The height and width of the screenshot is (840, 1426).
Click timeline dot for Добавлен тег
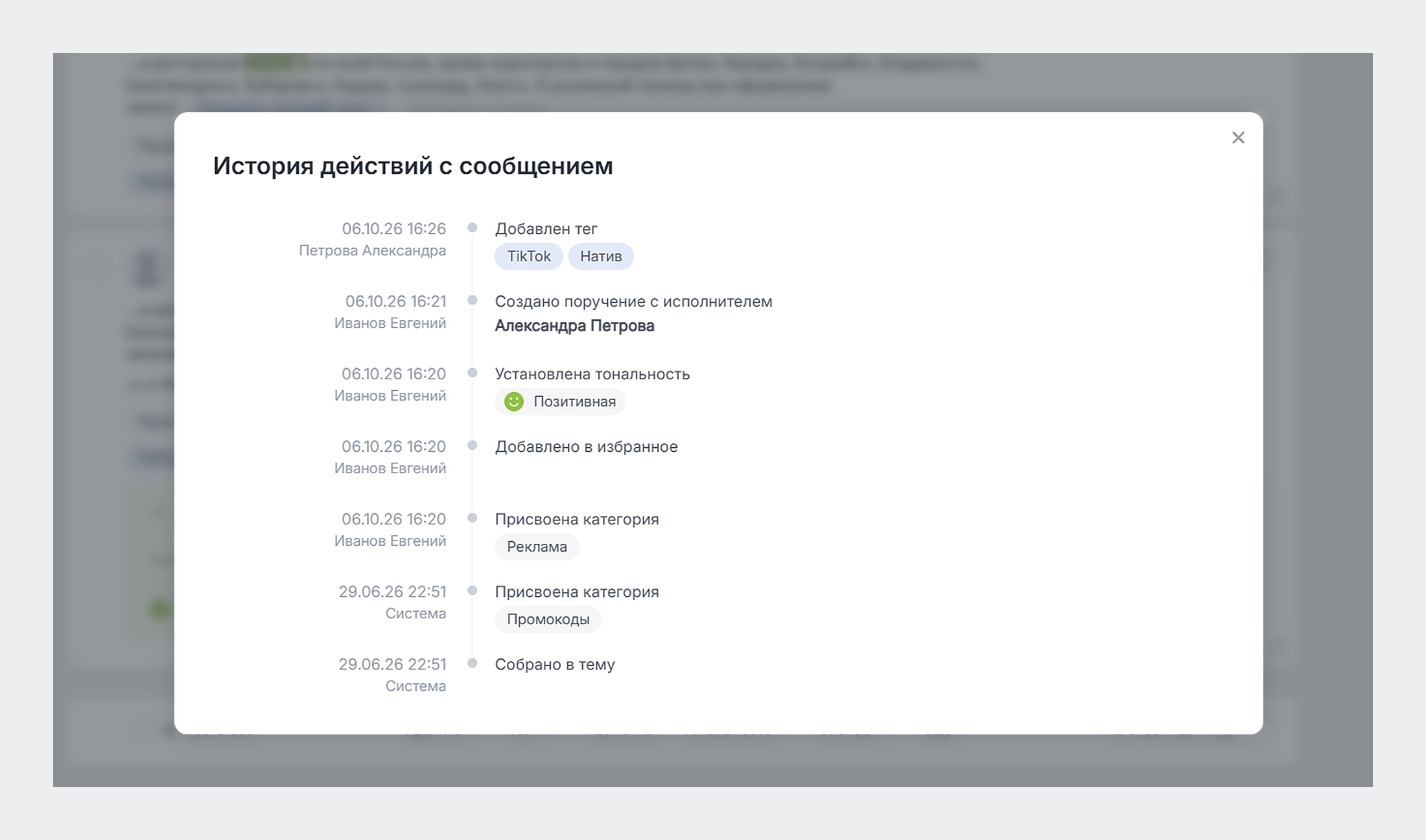[473, 227]
